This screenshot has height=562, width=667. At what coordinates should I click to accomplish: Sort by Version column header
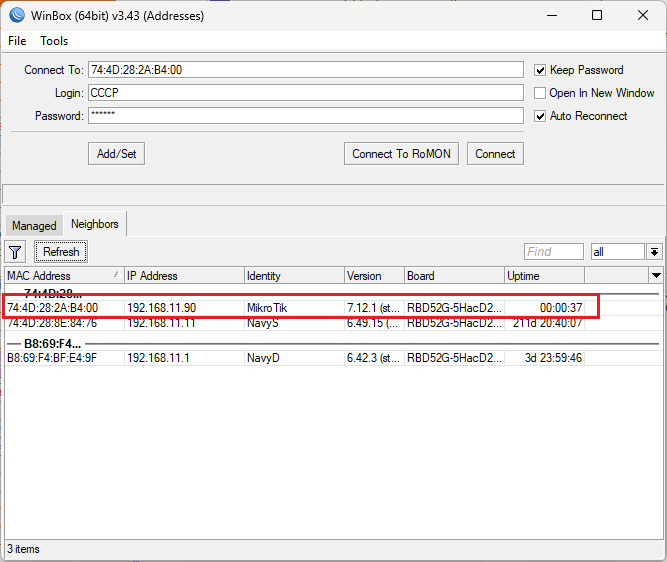point(374,276)
